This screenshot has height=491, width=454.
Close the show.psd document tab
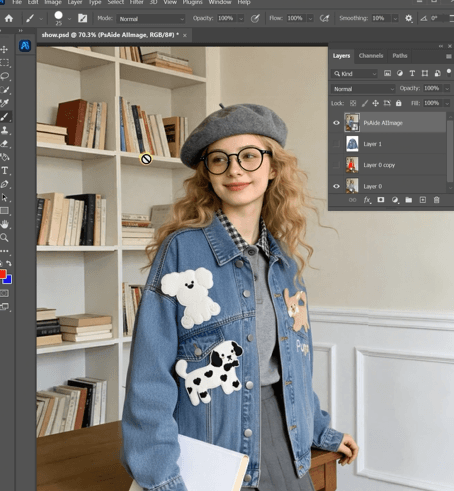pyautogui.click(x=185, y=35)
